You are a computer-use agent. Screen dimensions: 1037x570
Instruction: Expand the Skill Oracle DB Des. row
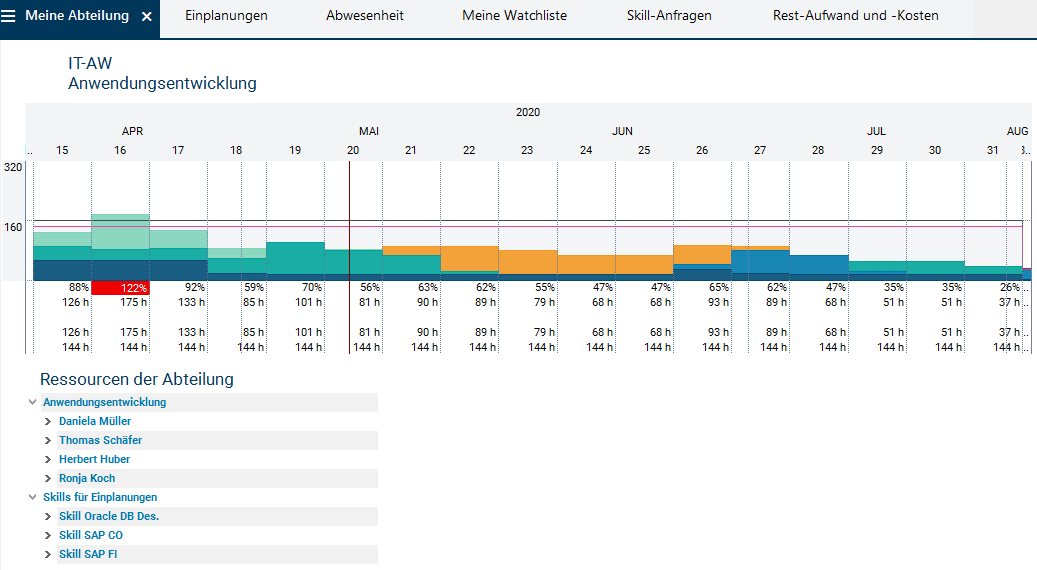coord(48,516)
